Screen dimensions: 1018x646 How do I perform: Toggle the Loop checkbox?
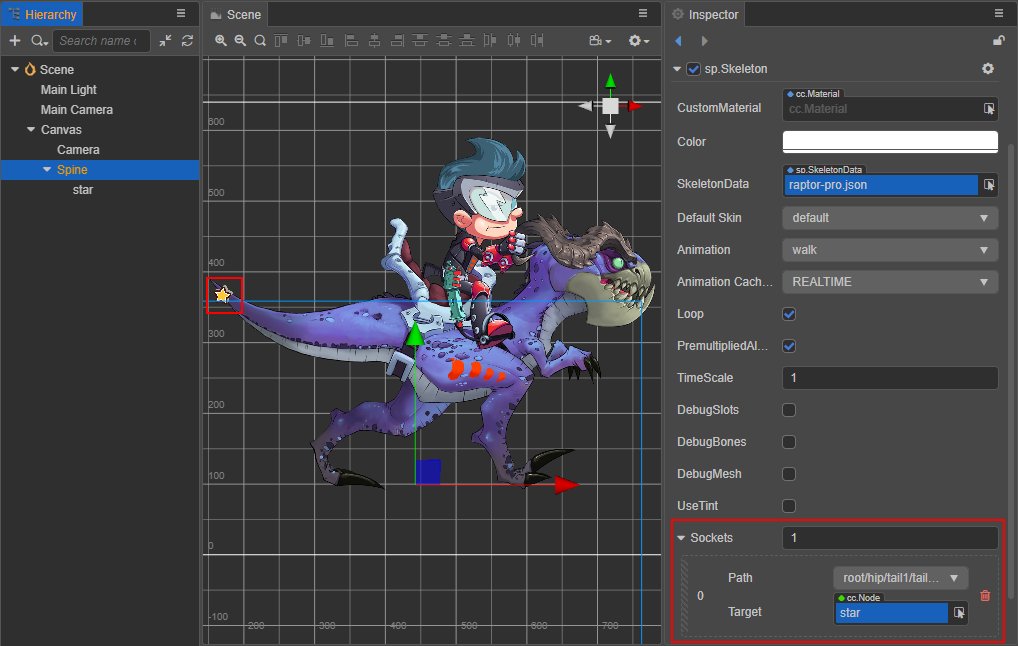[x=789, y=314]
